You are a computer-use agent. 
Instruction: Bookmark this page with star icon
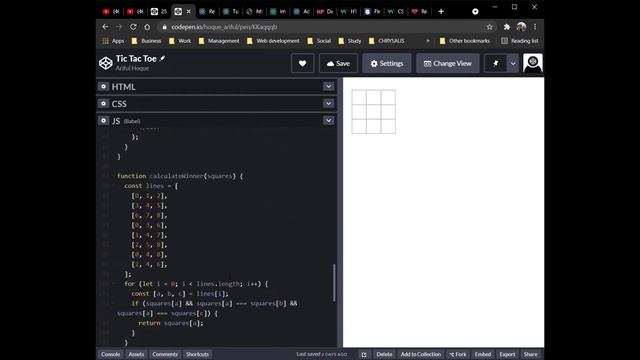tap(489, 27)
